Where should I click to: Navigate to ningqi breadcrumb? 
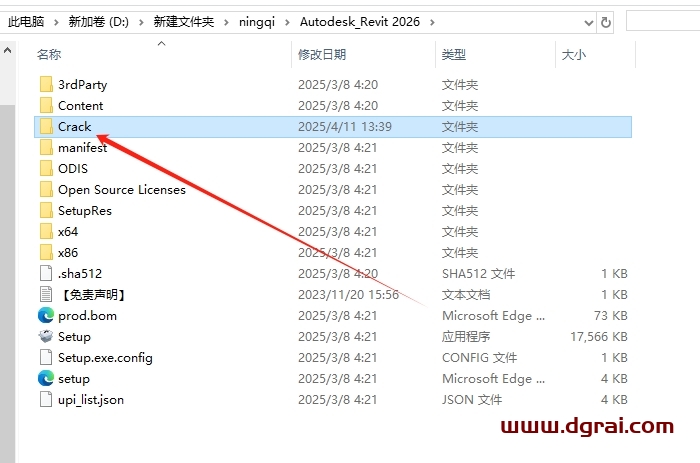pyautogui.click(x=257, y=21)
